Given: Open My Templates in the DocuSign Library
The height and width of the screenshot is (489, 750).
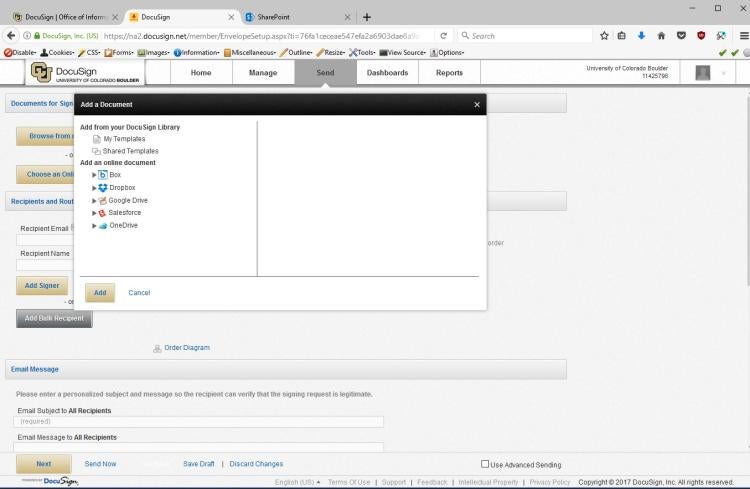Looking at the screenshot, I should tap(124, 139).
